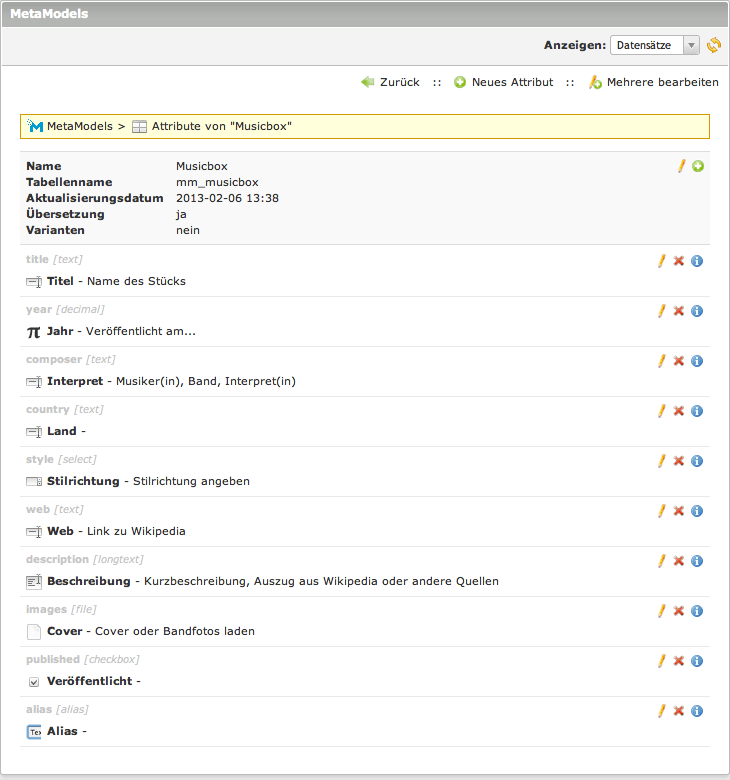Click the green plus icon beside Musicbox
The image size is (730, 780).
coord(698,166)
